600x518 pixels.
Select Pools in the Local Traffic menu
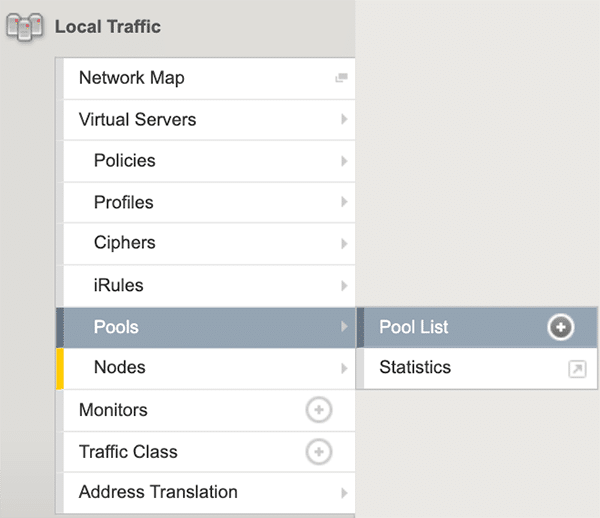[x=116, y=327]
